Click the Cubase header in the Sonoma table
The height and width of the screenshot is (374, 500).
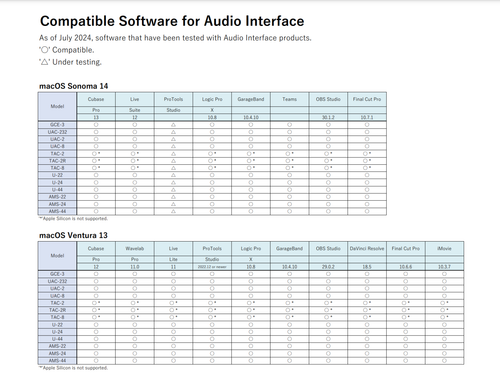(x=96, y=99)
